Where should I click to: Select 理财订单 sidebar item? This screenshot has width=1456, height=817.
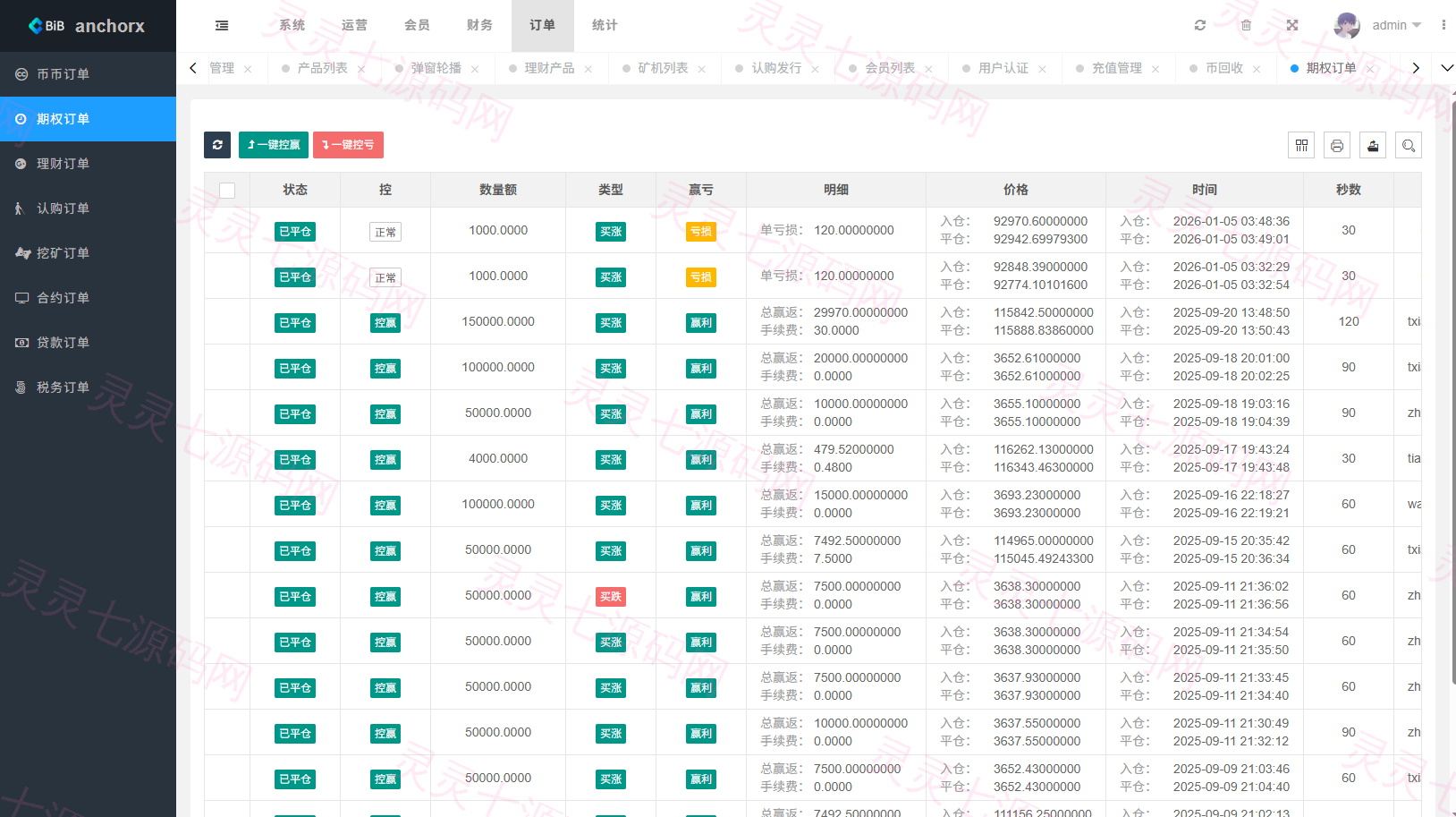88,164
